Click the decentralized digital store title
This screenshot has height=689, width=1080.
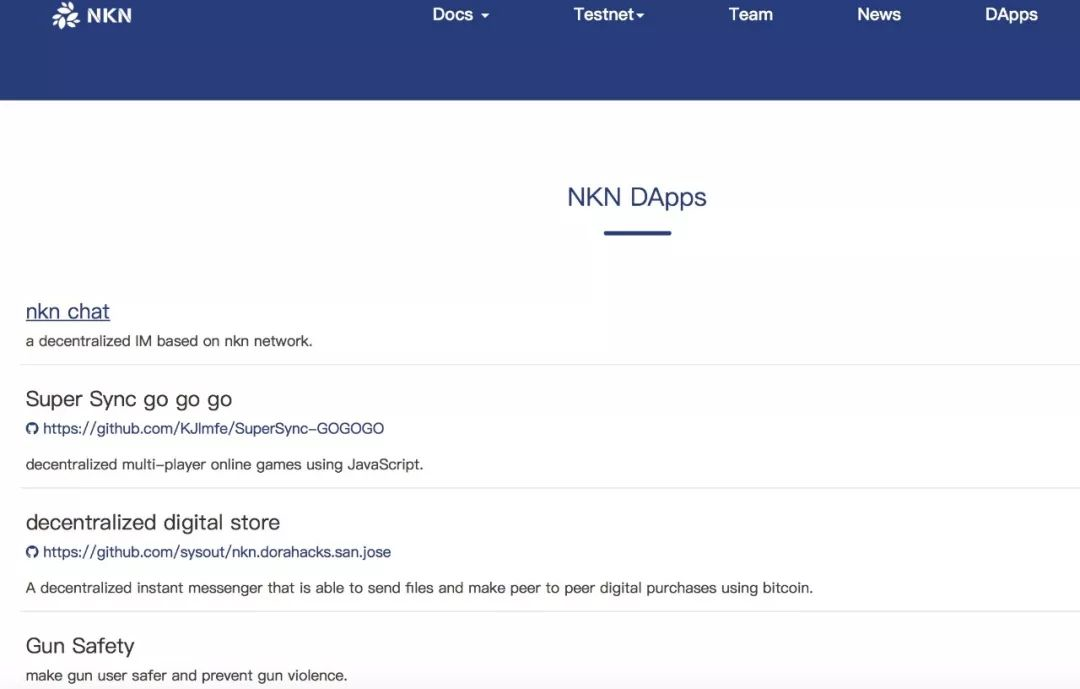(x=153, y=522)
